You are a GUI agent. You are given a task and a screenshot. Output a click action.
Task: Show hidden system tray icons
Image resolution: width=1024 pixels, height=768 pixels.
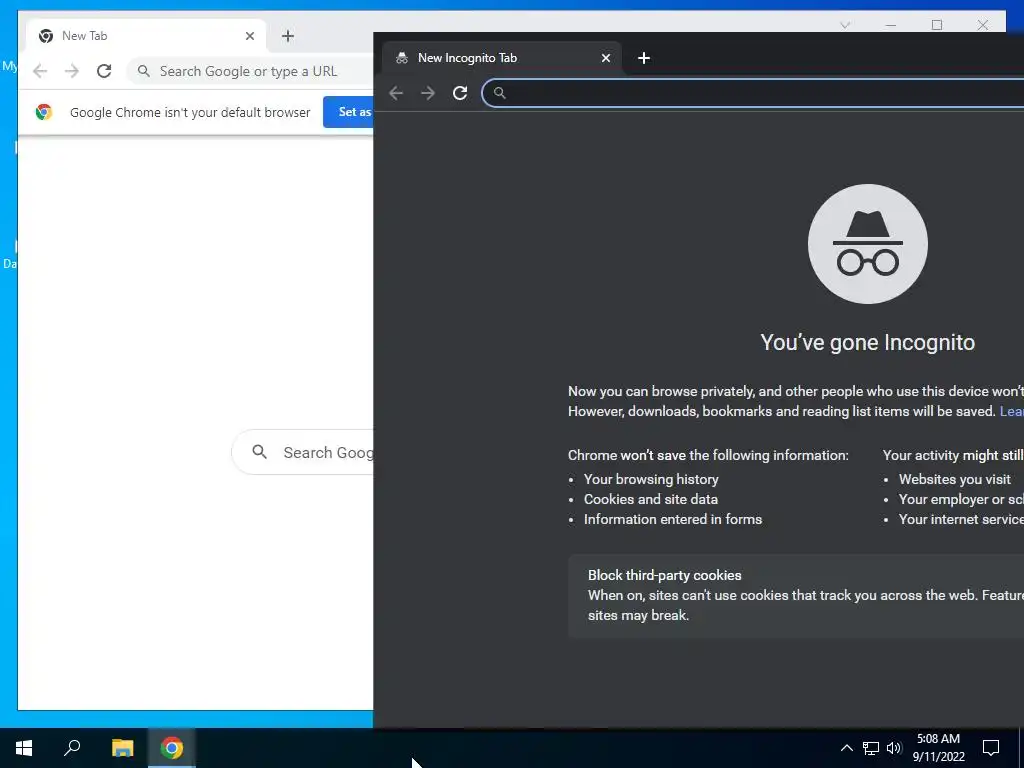tap(846, 748)
